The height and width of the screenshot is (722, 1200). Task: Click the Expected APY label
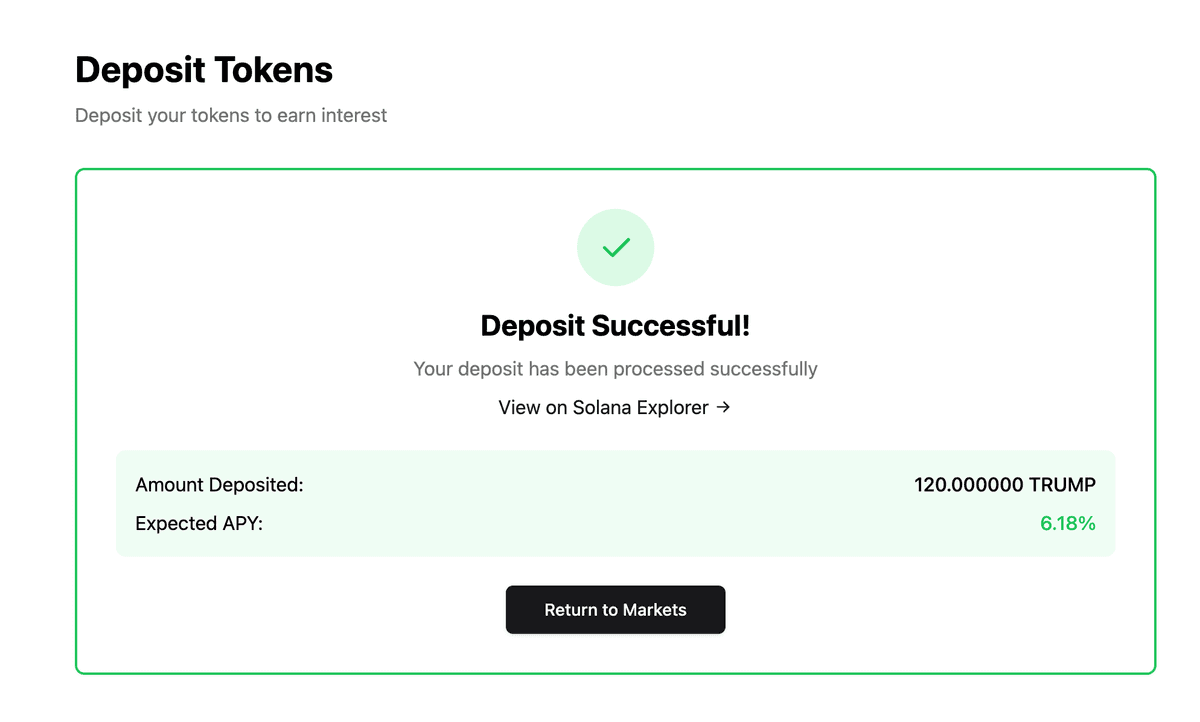click(199, 523)
